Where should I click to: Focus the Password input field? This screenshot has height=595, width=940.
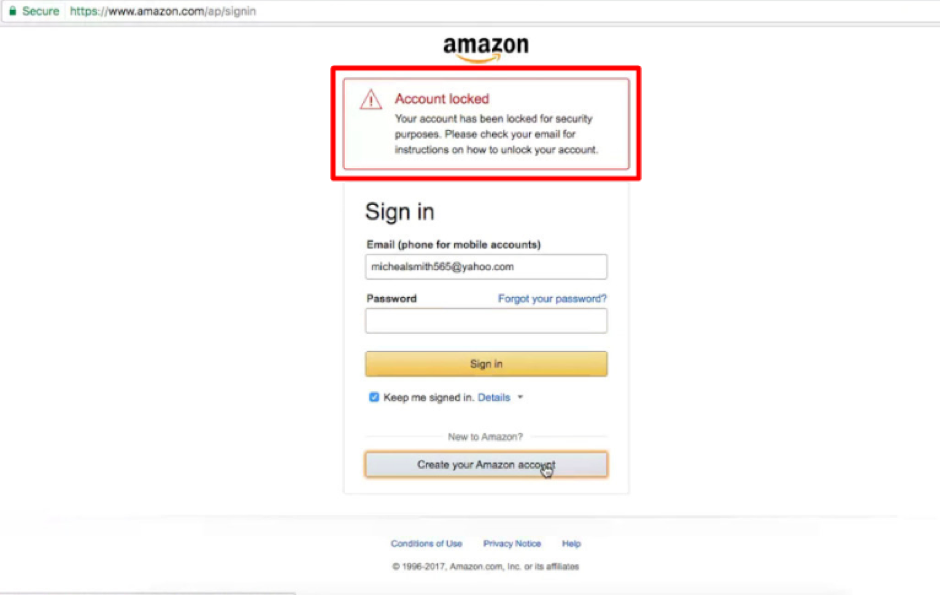[486, 321]
